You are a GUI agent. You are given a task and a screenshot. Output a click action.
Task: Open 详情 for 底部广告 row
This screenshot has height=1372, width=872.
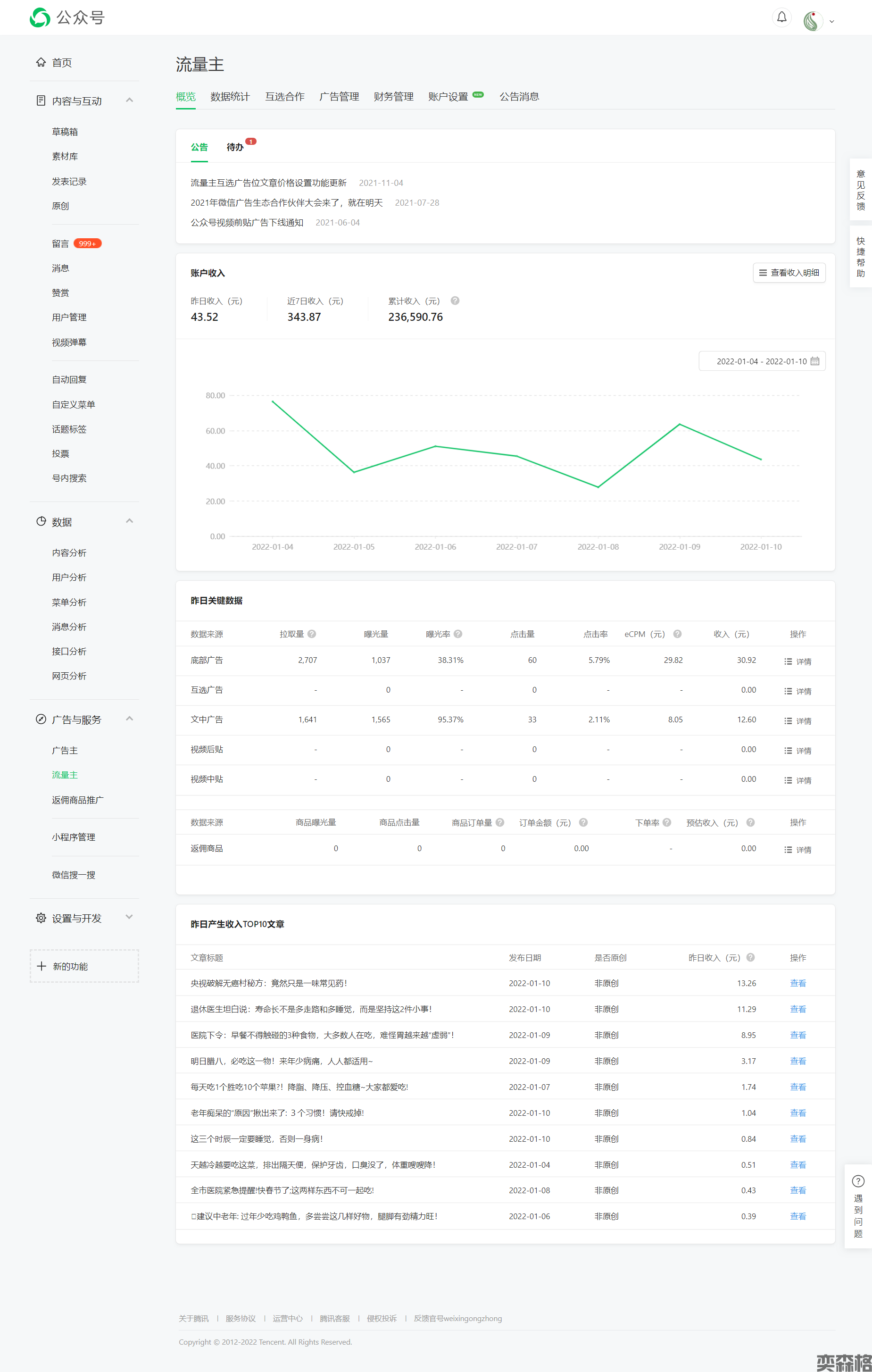797,661
